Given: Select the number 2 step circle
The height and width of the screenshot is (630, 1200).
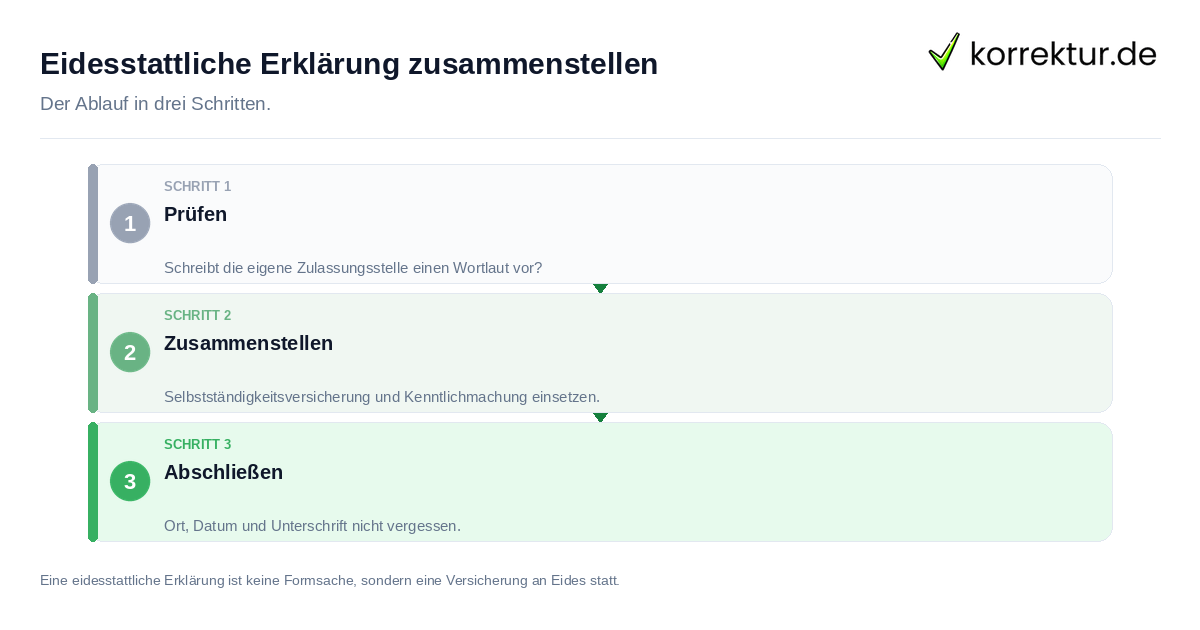Looking at the screenshot, I should pos(130,352).
